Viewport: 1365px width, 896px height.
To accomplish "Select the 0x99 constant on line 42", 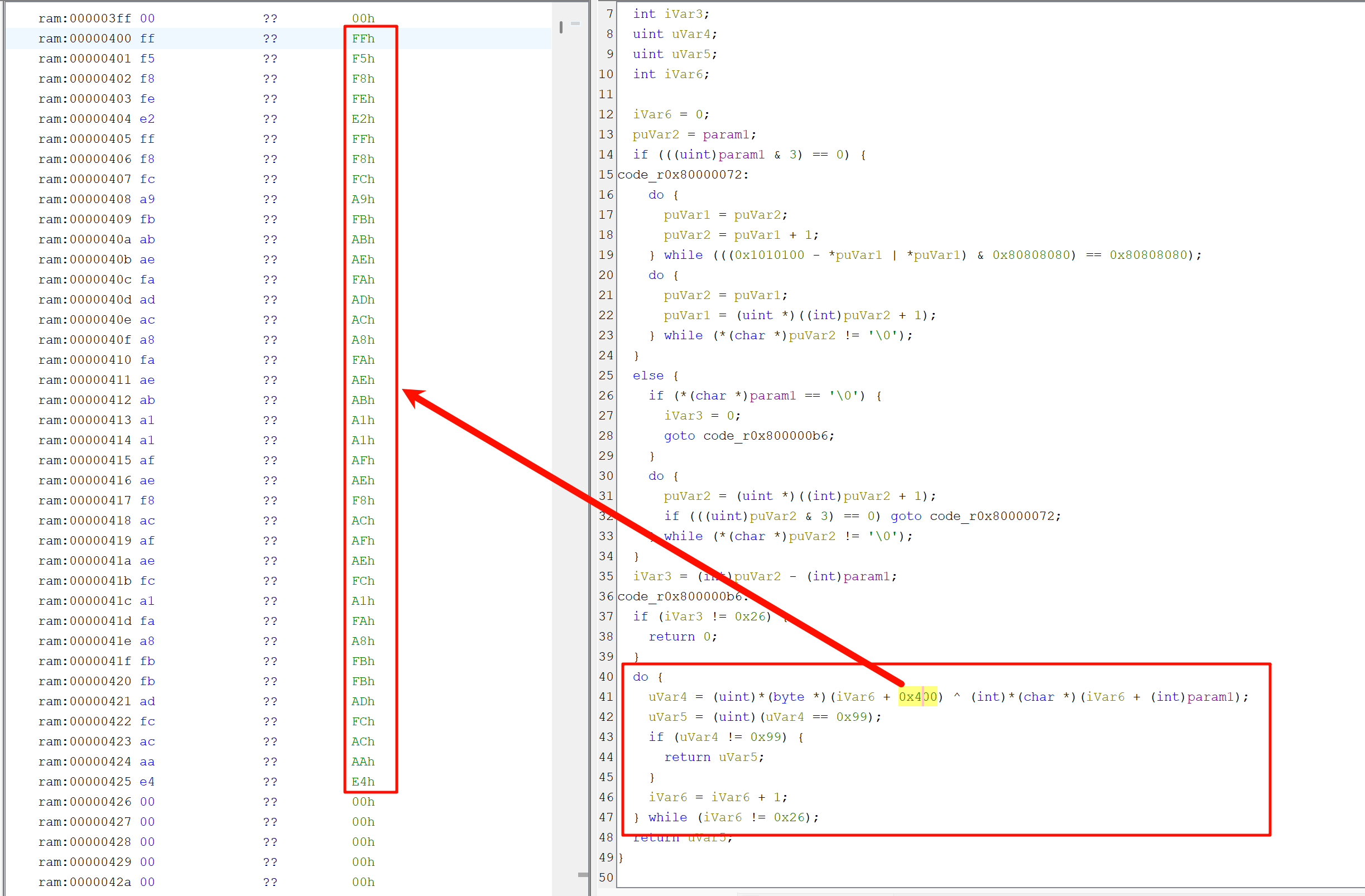I will click(851, 716).
